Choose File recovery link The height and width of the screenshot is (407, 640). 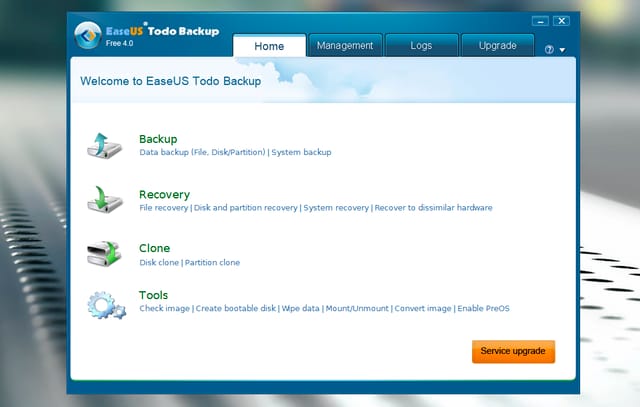point(164,208)
